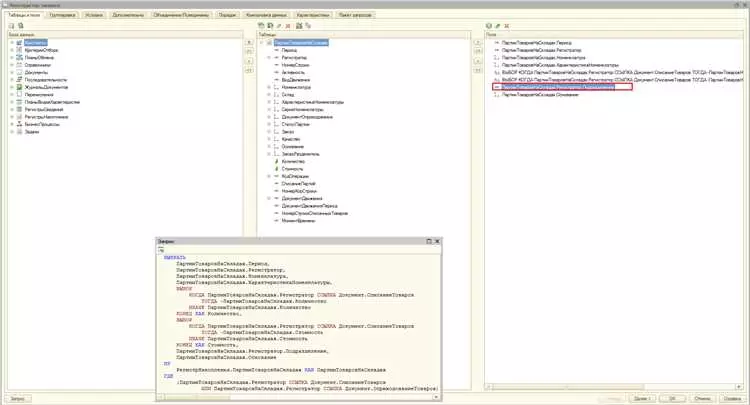Screen dimensions: 750x405
Task: Click the delete field X icon in Fields toolbar
Action: point(507,26)
